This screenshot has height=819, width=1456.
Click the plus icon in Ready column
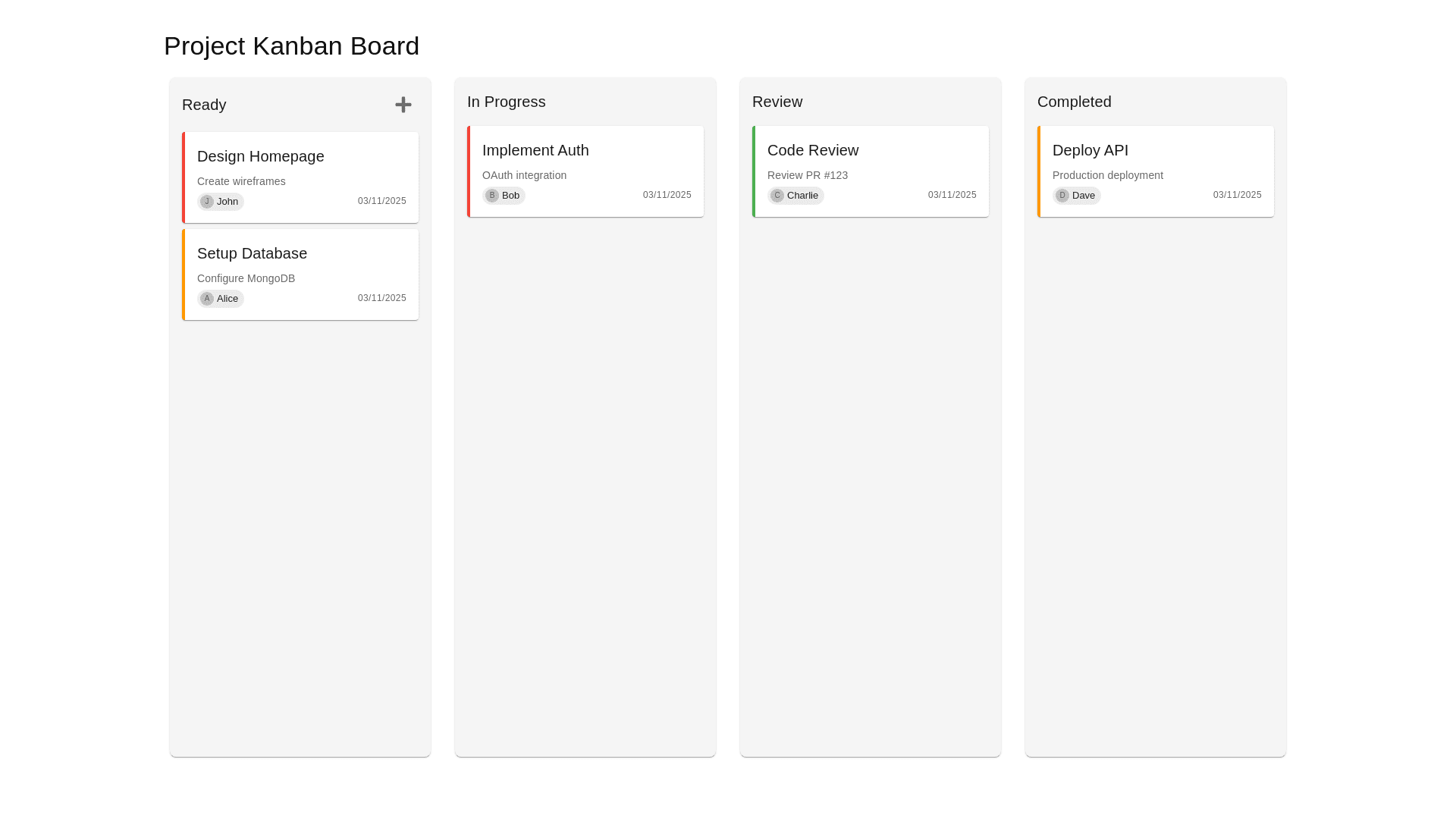(403, 105)
